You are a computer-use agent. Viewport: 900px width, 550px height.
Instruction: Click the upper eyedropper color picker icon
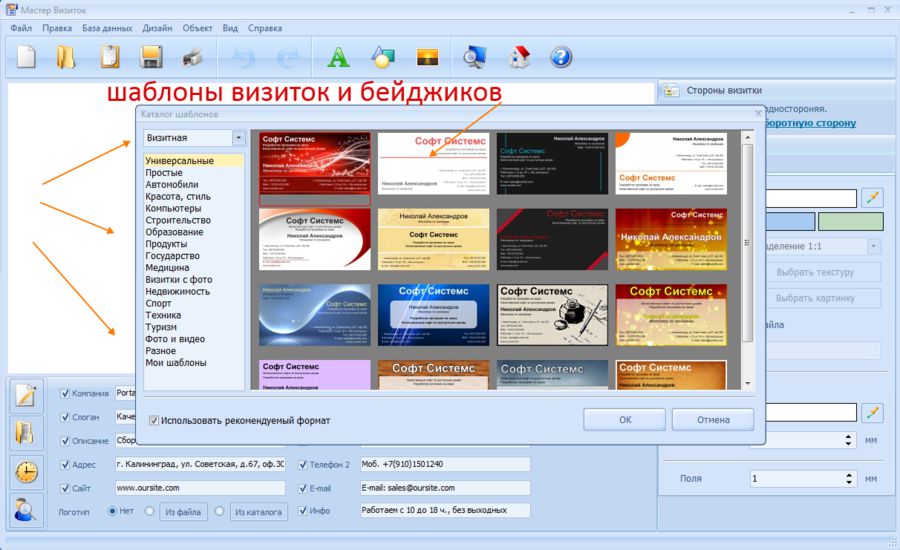pyautogui.click(x=872, y=198)
